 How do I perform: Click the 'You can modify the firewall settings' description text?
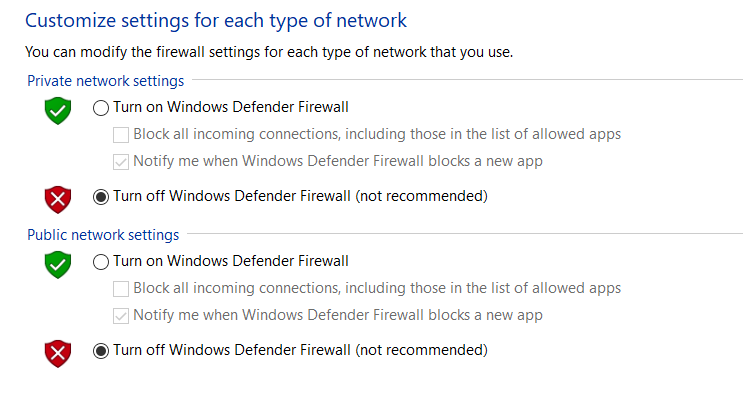(269, 52)
